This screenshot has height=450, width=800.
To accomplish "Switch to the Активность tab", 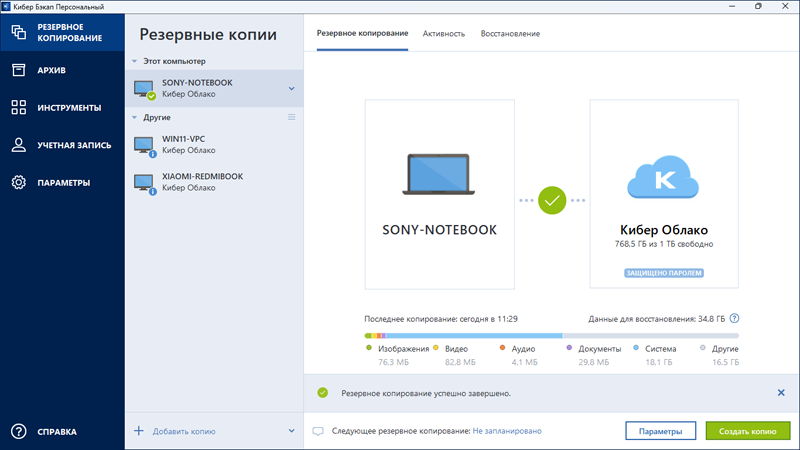I will 443,34.
